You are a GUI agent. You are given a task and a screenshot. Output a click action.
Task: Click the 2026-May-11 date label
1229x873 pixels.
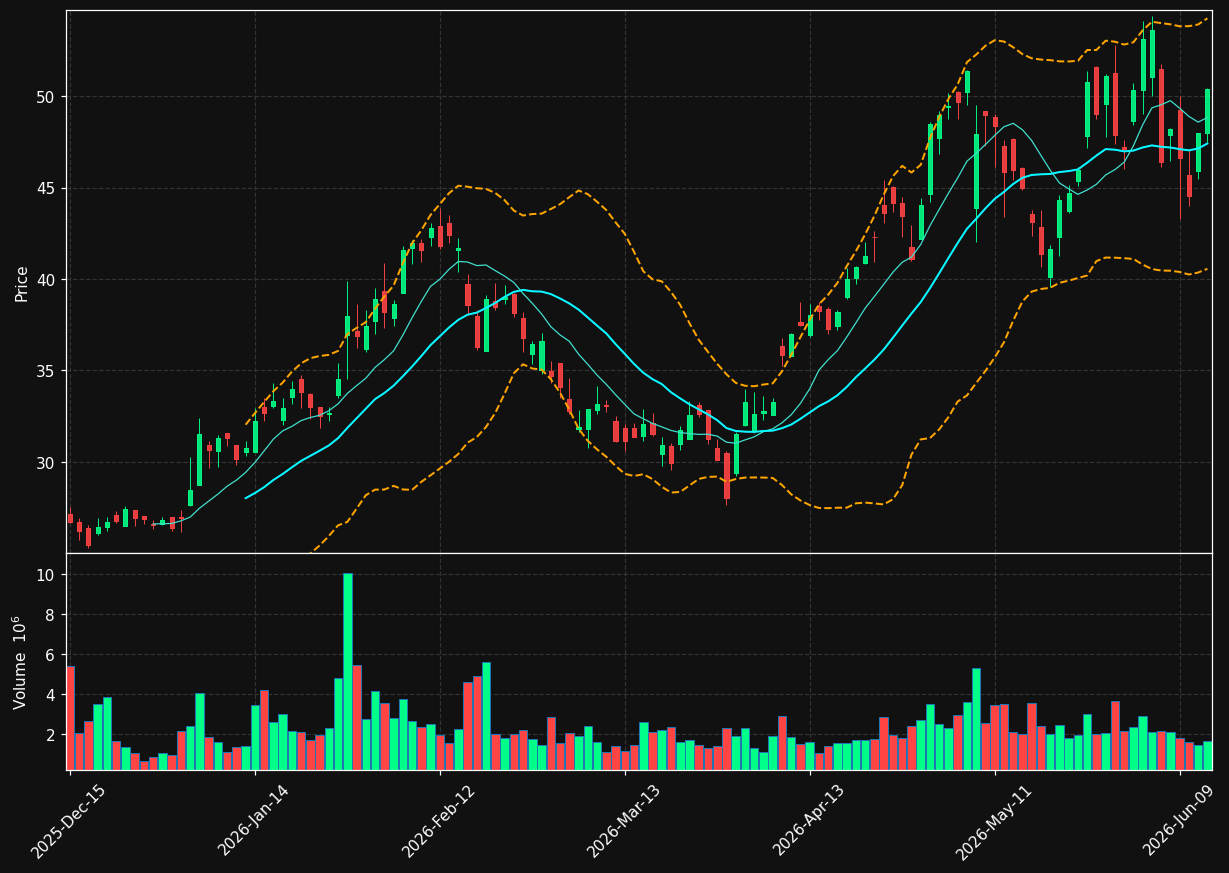[x=994, y=822]
